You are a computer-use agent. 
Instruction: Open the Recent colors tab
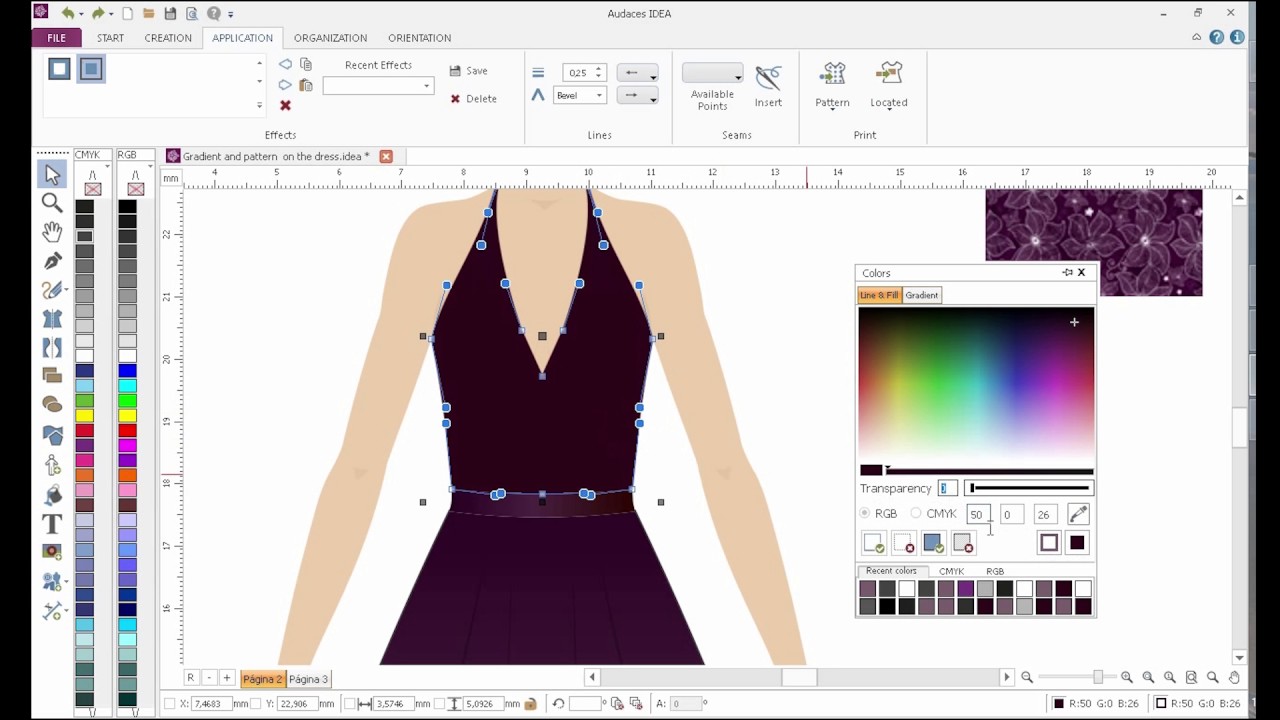[x=891, y=571]
